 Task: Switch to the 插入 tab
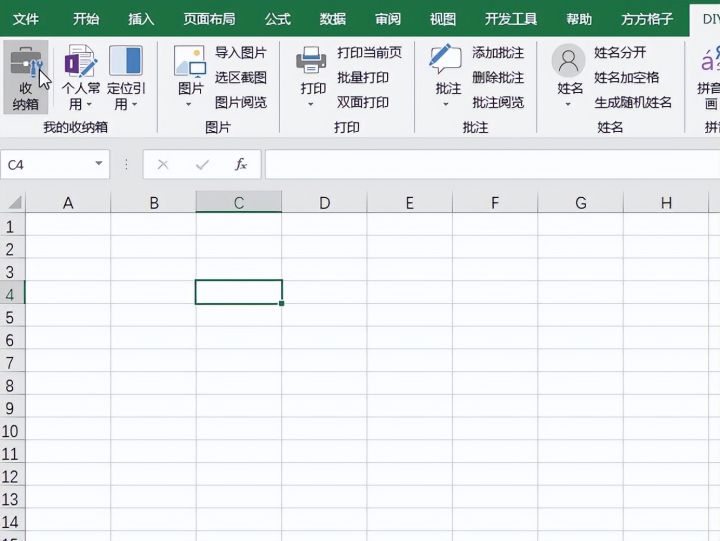click(x=141, y=19)
